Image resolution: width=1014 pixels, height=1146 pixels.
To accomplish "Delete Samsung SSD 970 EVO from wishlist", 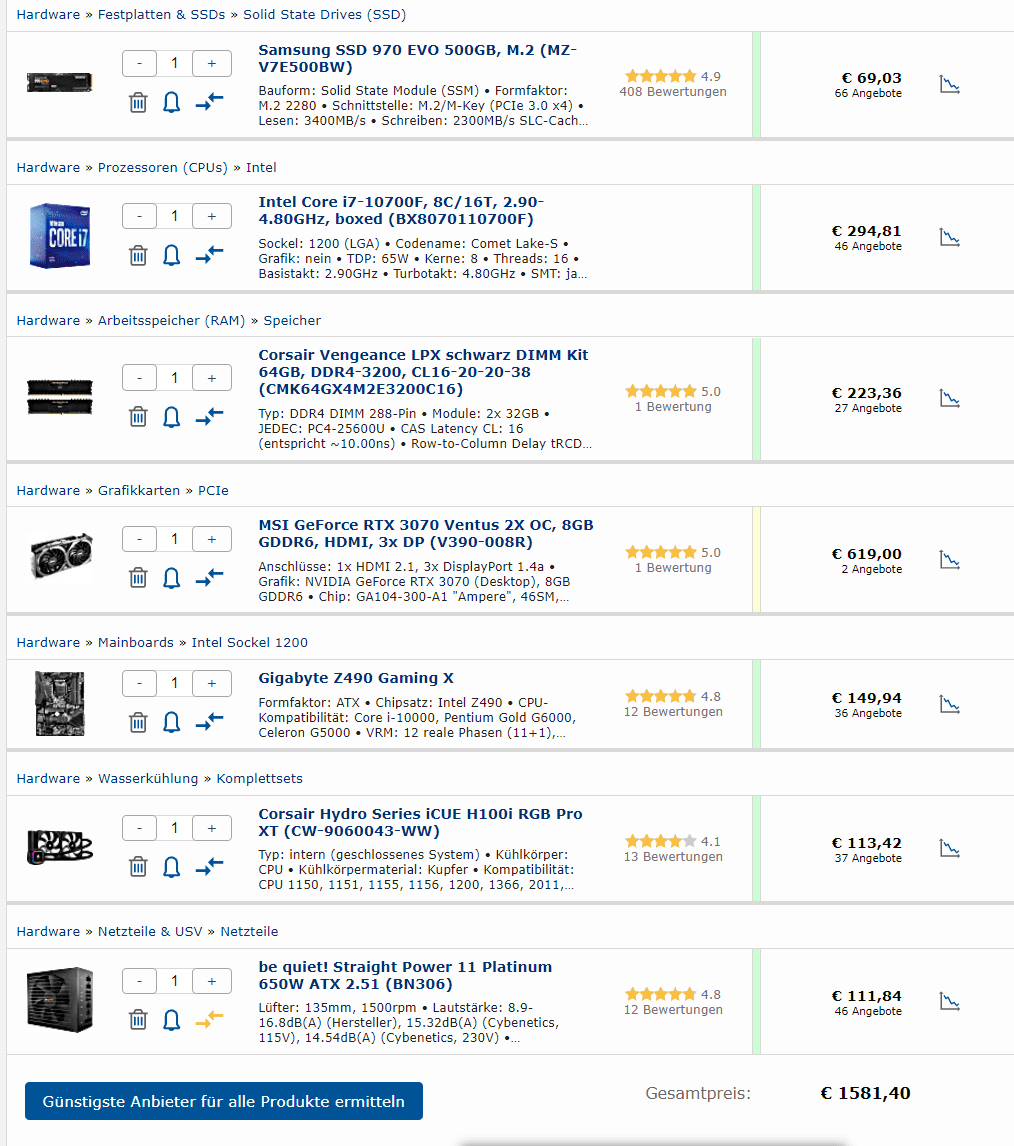I will 138,102.
